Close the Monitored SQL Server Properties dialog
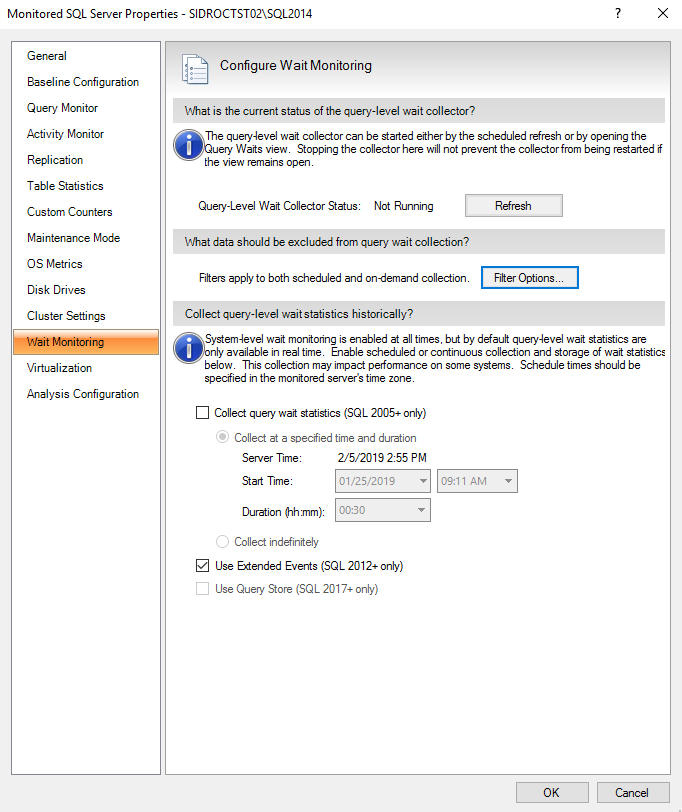The width and height of the screenshot is (682, 812). pos(663,13)
